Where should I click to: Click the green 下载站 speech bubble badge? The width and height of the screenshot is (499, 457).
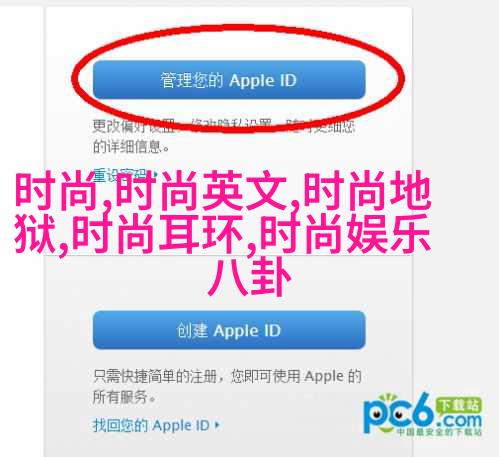click(459, 406)
